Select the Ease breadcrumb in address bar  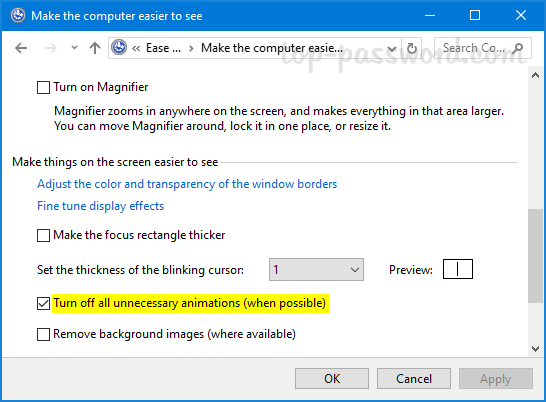[x=163, y=48]
